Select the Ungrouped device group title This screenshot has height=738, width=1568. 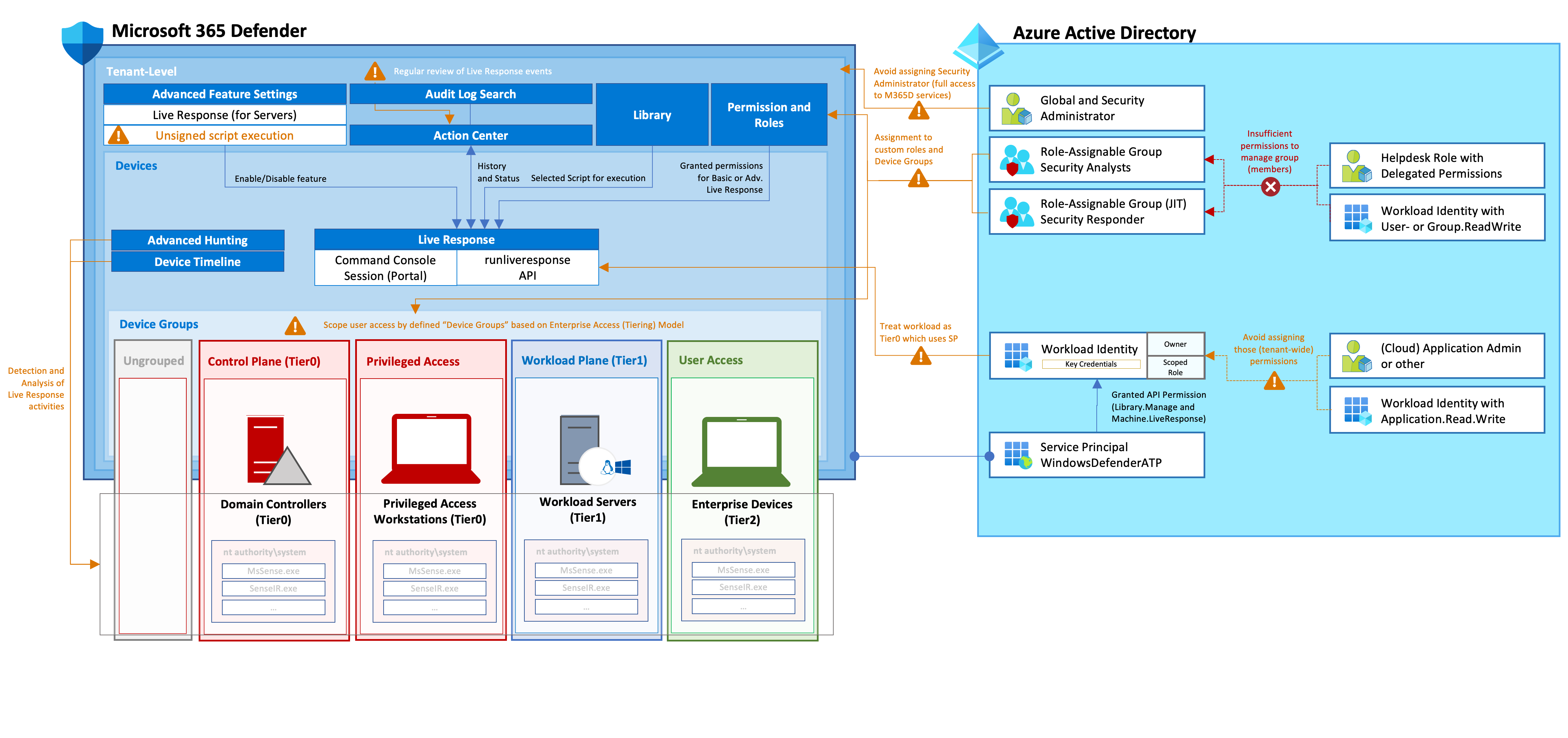(153, 361)
